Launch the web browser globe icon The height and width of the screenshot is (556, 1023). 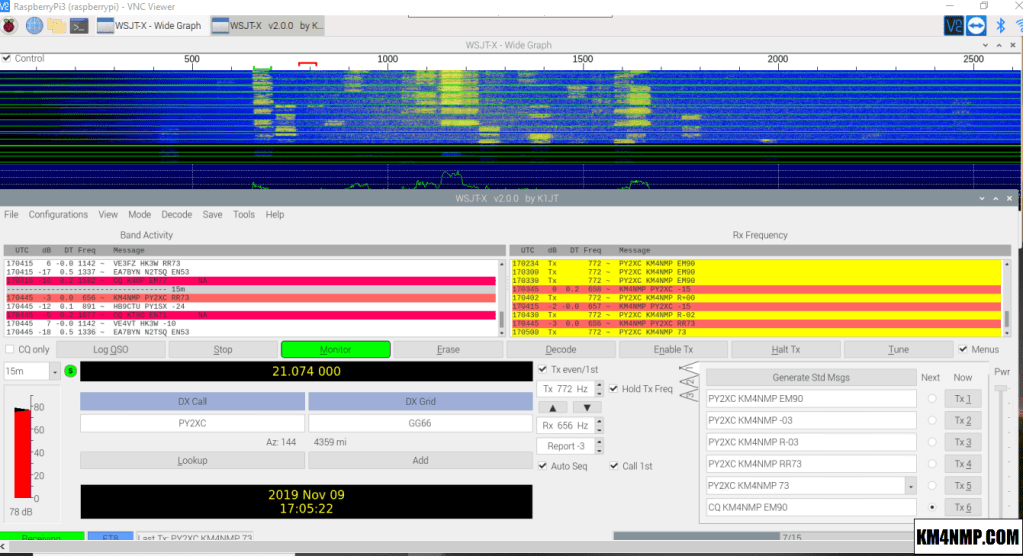tap(35, 25)
